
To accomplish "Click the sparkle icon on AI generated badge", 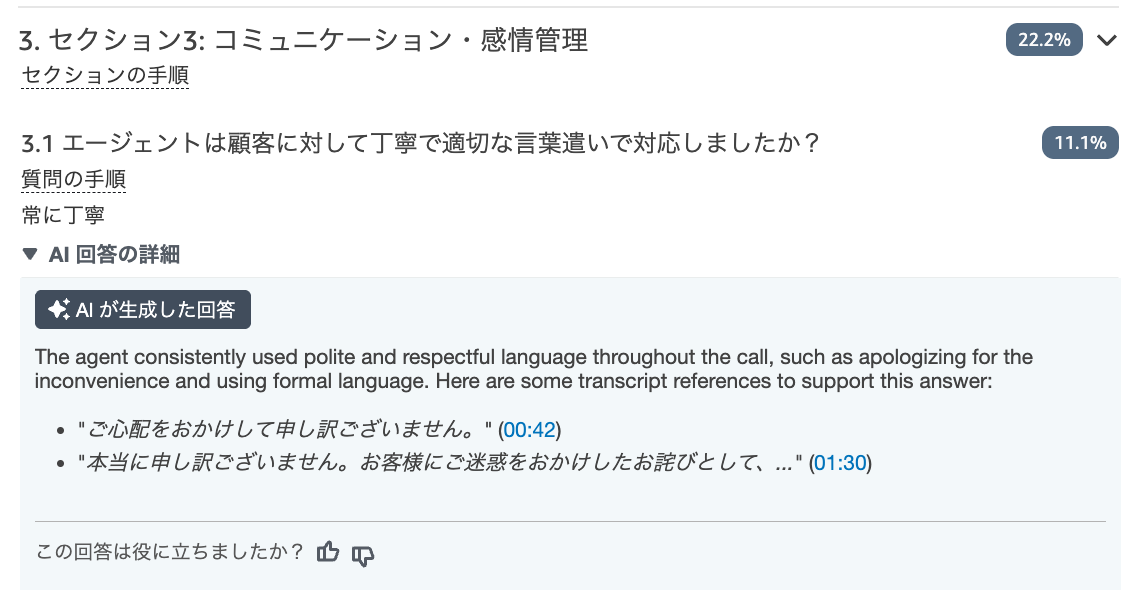I will coord(59,310).
